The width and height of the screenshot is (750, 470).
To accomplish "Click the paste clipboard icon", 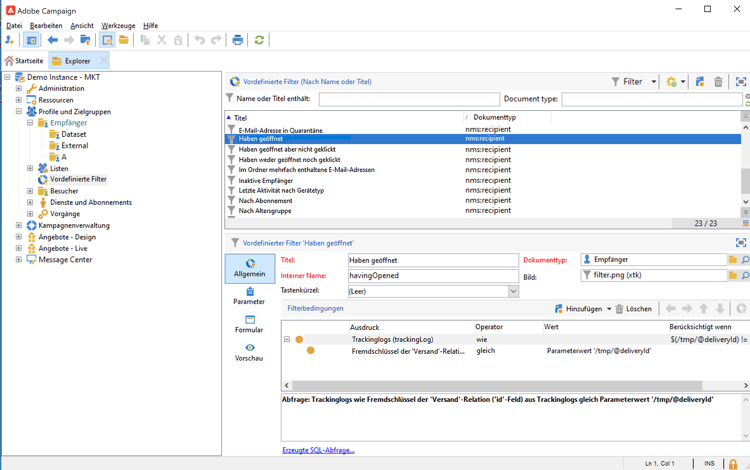I will coord(178,40).
